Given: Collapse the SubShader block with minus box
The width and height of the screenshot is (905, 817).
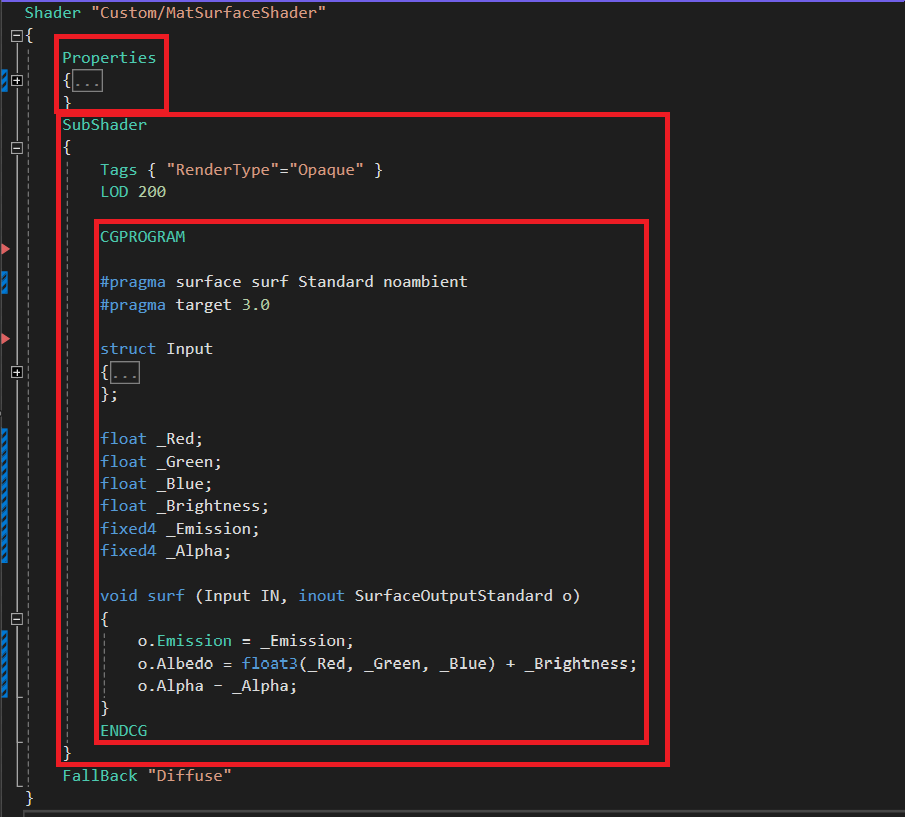Looking at the screenshot, I should [17, 148].
